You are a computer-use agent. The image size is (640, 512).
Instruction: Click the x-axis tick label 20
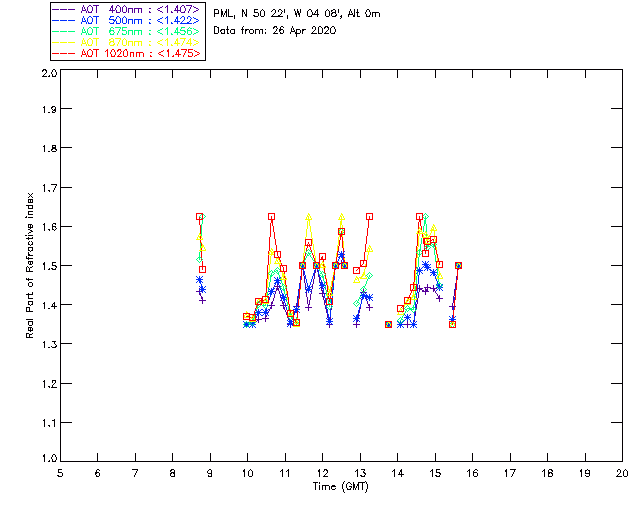pyautogui.click(x=622, y=473)
